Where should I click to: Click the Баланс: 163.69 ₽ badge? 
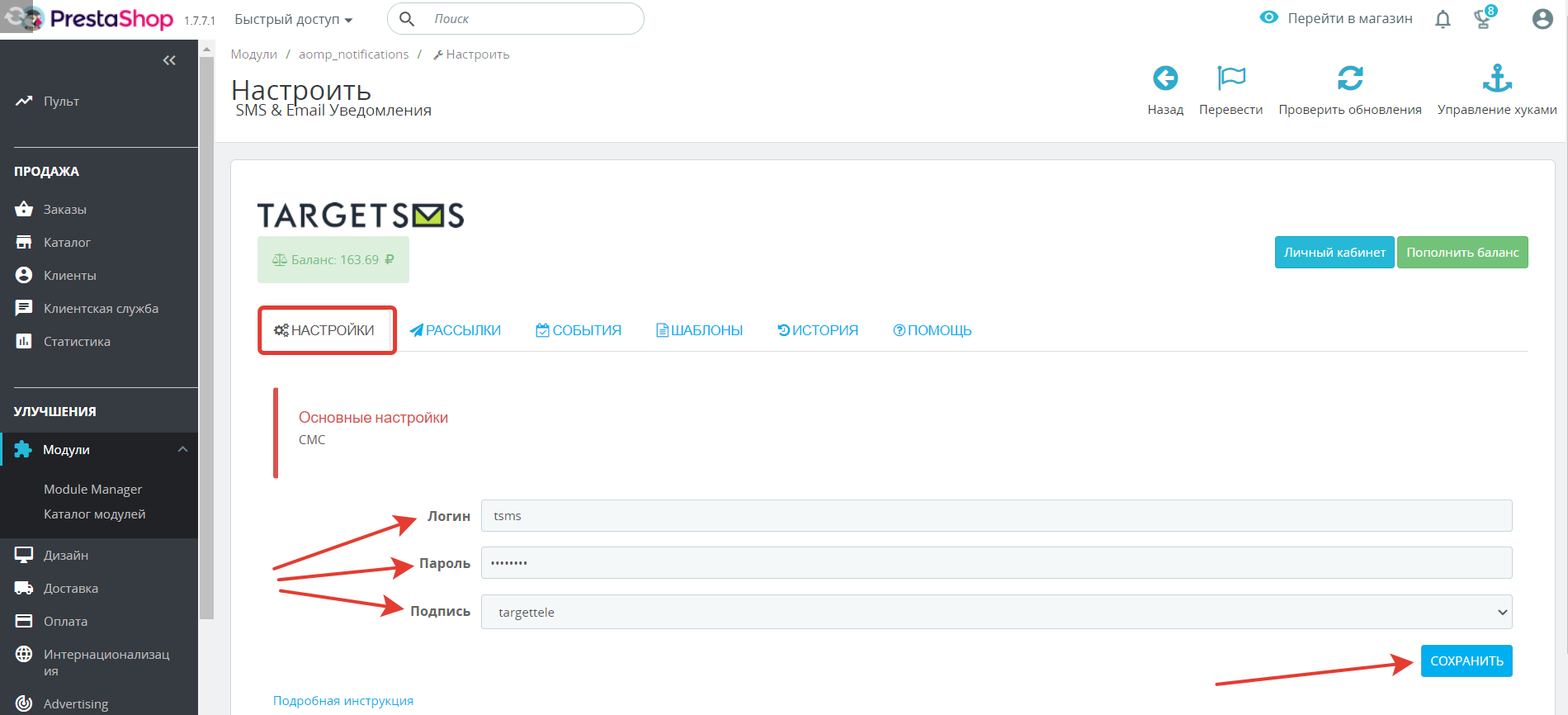[333, 259]
